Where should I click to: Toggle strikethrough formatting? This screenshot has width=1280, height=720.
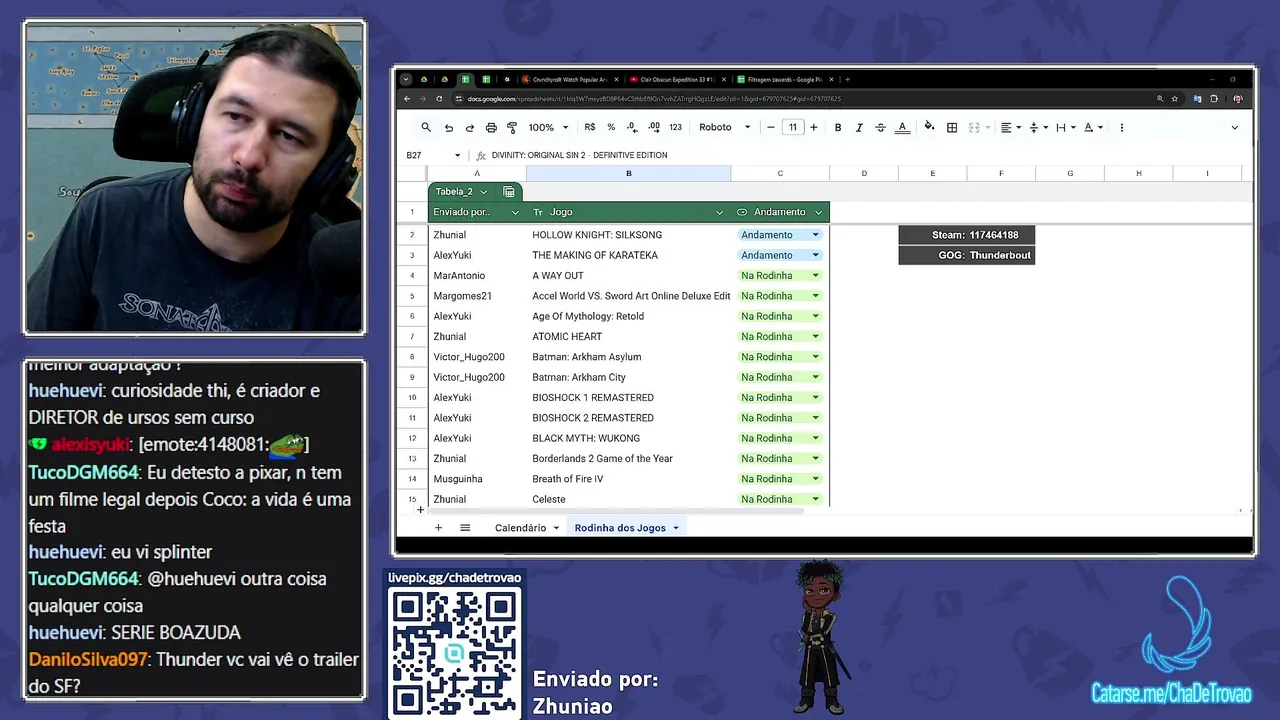point(880,127)
